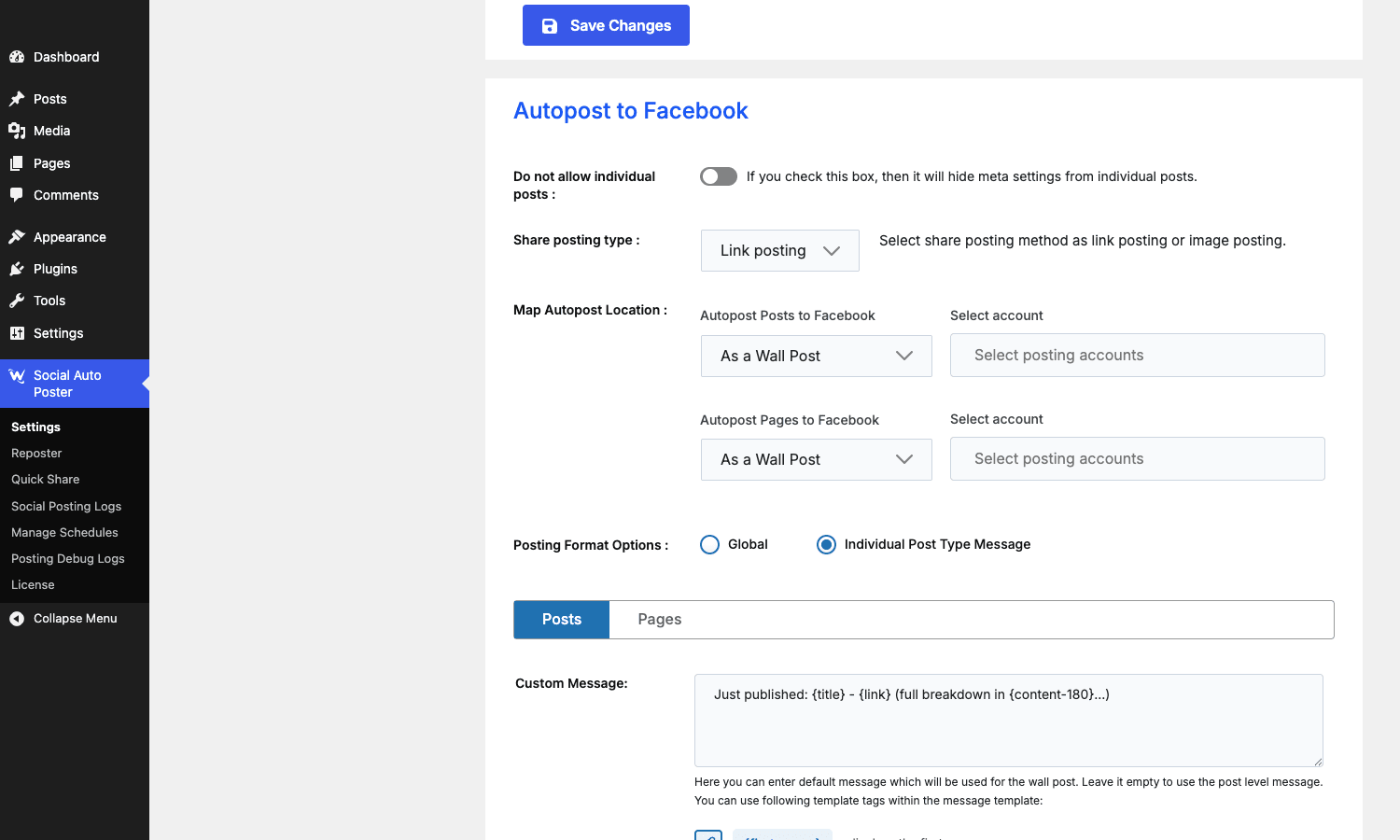Image resolution: width=1400 pixels, height=840 pixels.
Task: Click Select posting accounts for Pages
Action: tap(1138, 458)
